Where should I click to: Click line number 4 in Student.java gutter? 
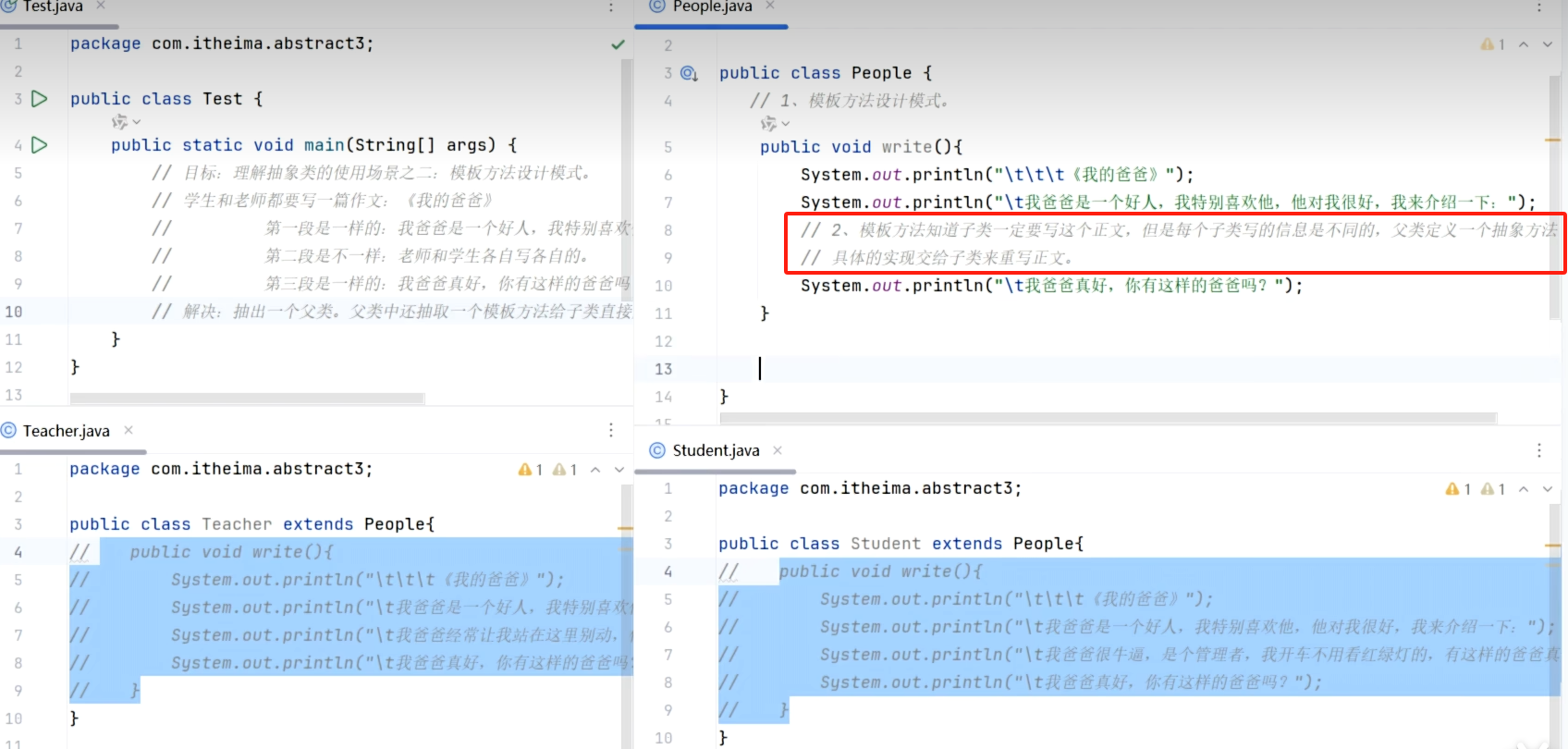click(668, 571)
